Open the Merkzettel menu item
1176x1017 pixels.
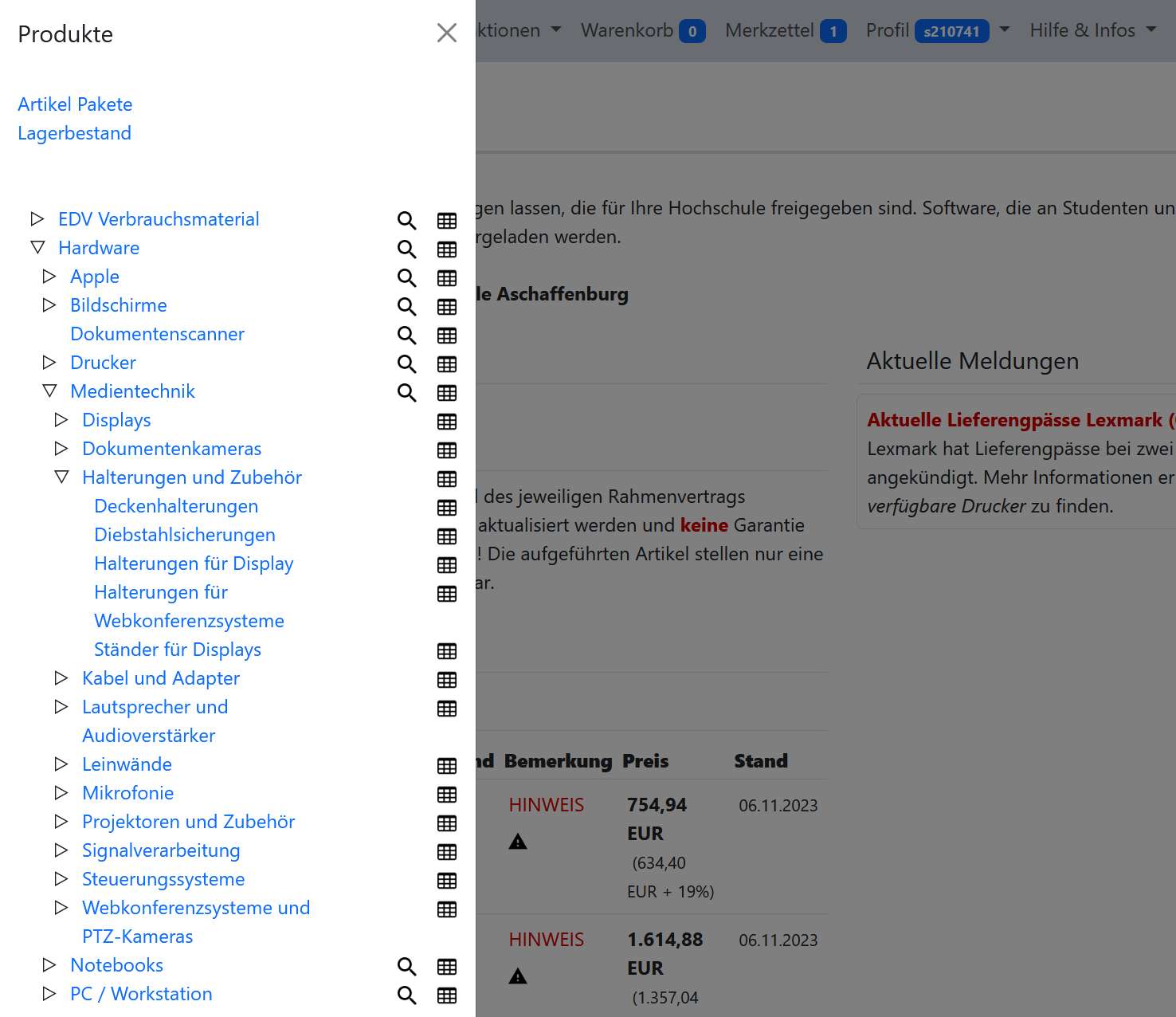coord(786,30)
